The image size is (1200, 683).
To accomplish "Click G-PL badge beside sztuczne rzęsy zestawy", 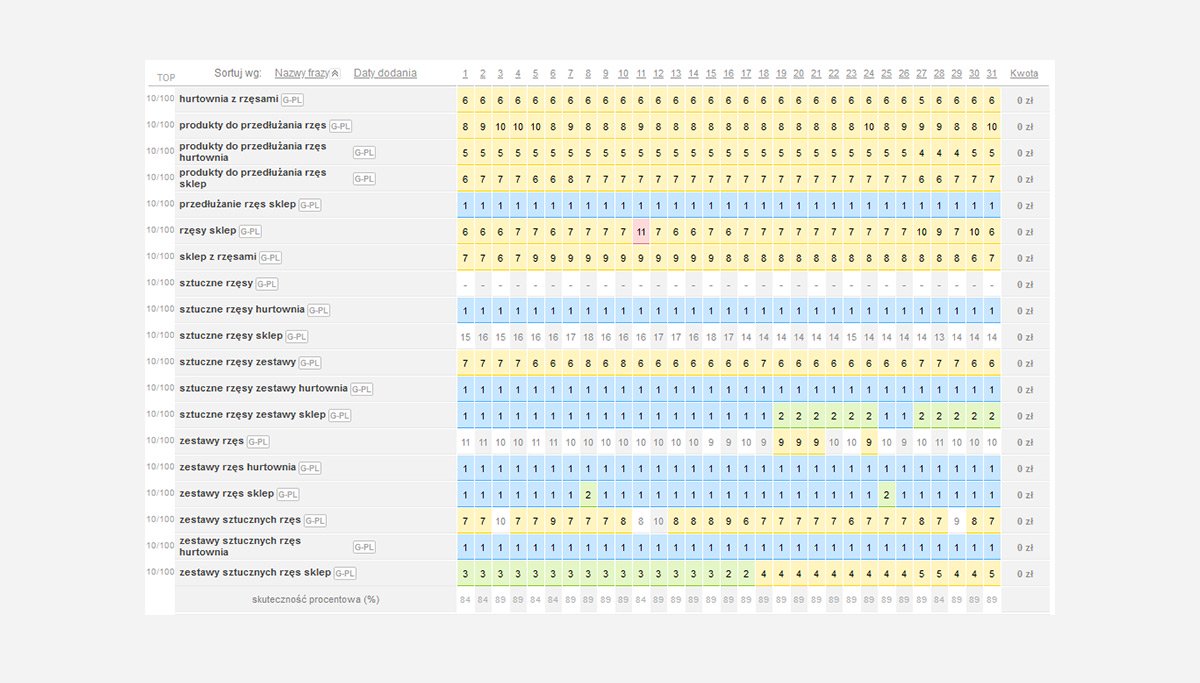I will 310,363.
